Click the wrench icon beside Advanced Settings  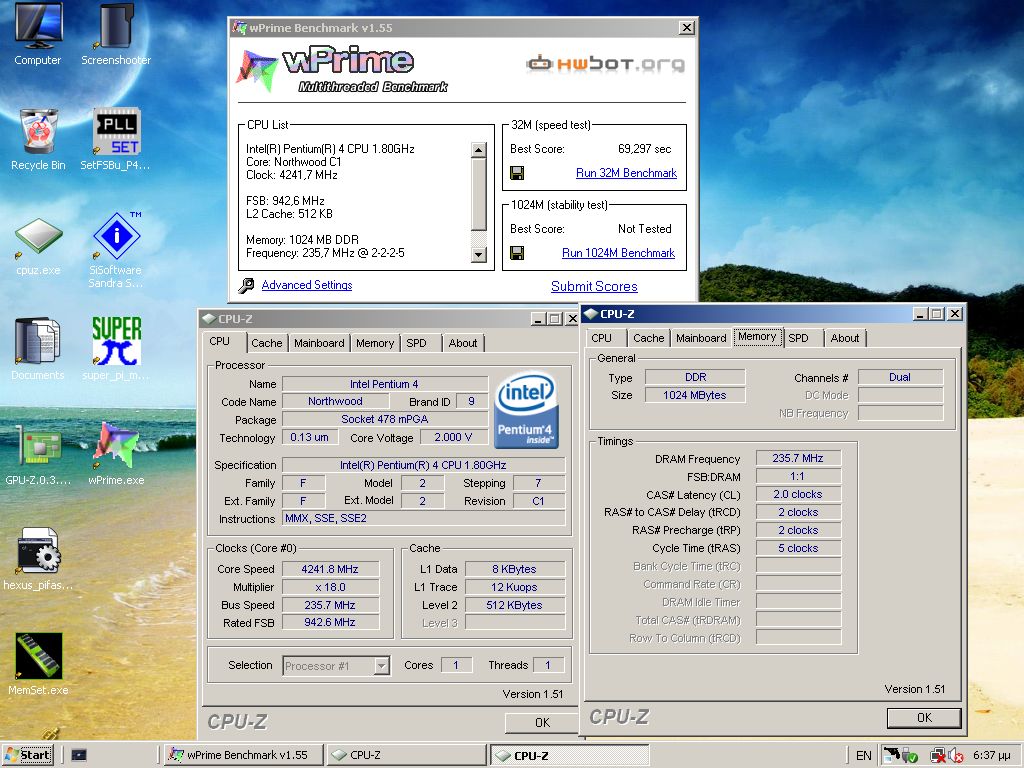coord(246,285)
